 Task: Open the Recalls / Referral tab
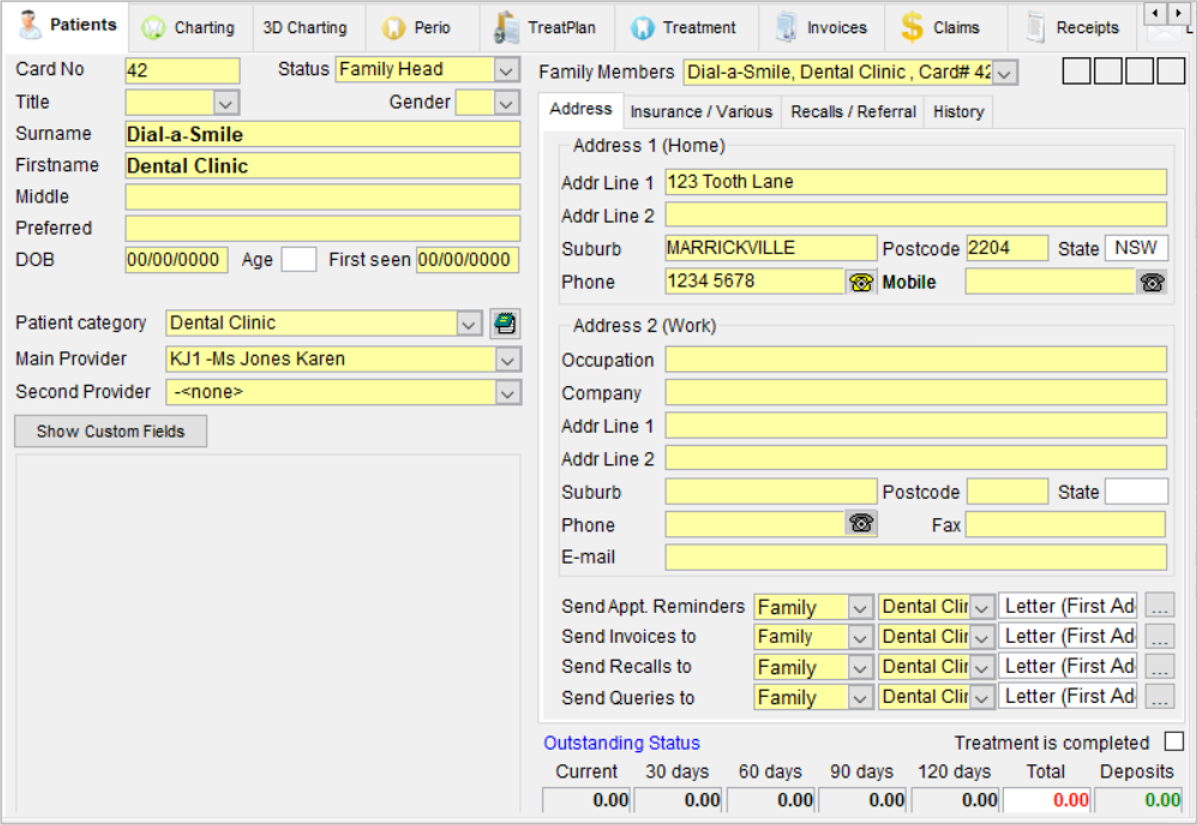(x=853, y=112)
